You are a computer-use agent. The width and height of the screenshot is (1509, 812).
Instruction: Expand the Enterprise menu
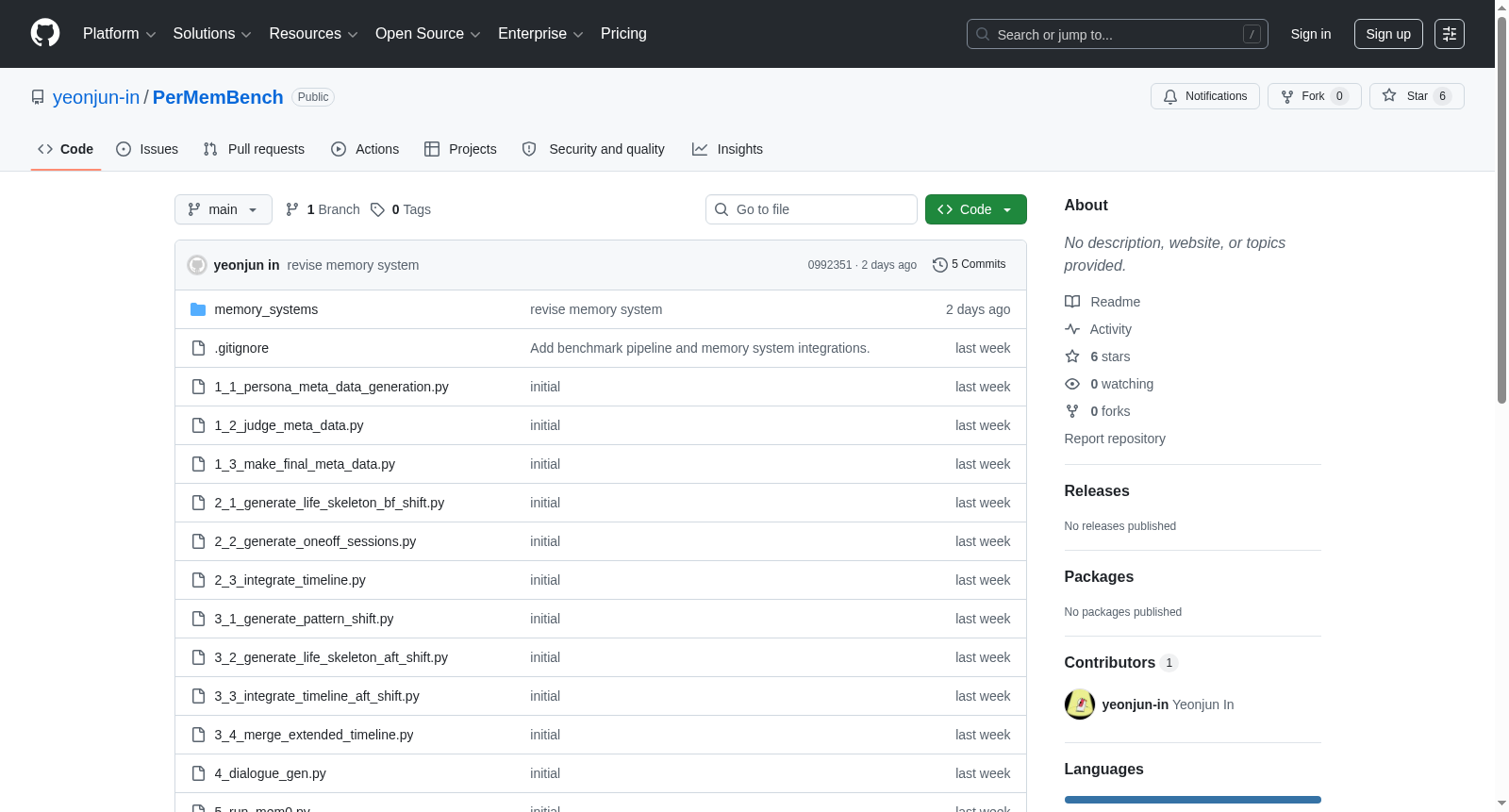point(540,34)
